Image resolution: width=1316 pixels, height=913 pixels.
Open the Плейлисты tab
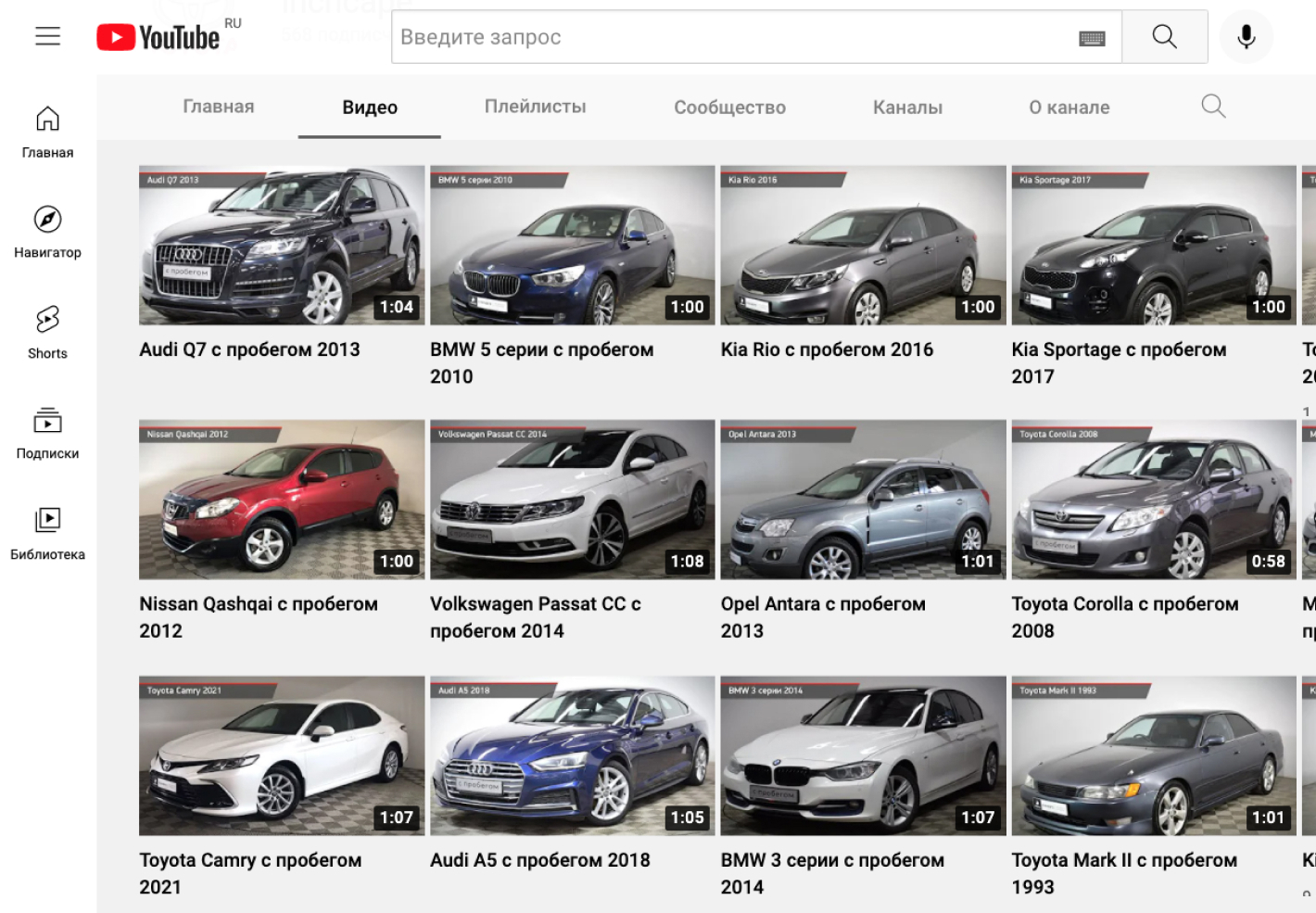536,107
